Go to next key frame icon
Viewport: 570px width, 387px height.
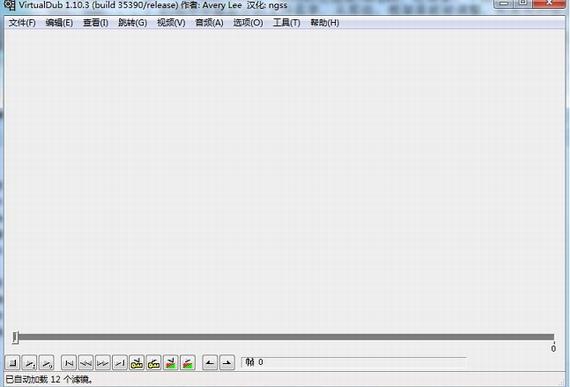(154, 363)
